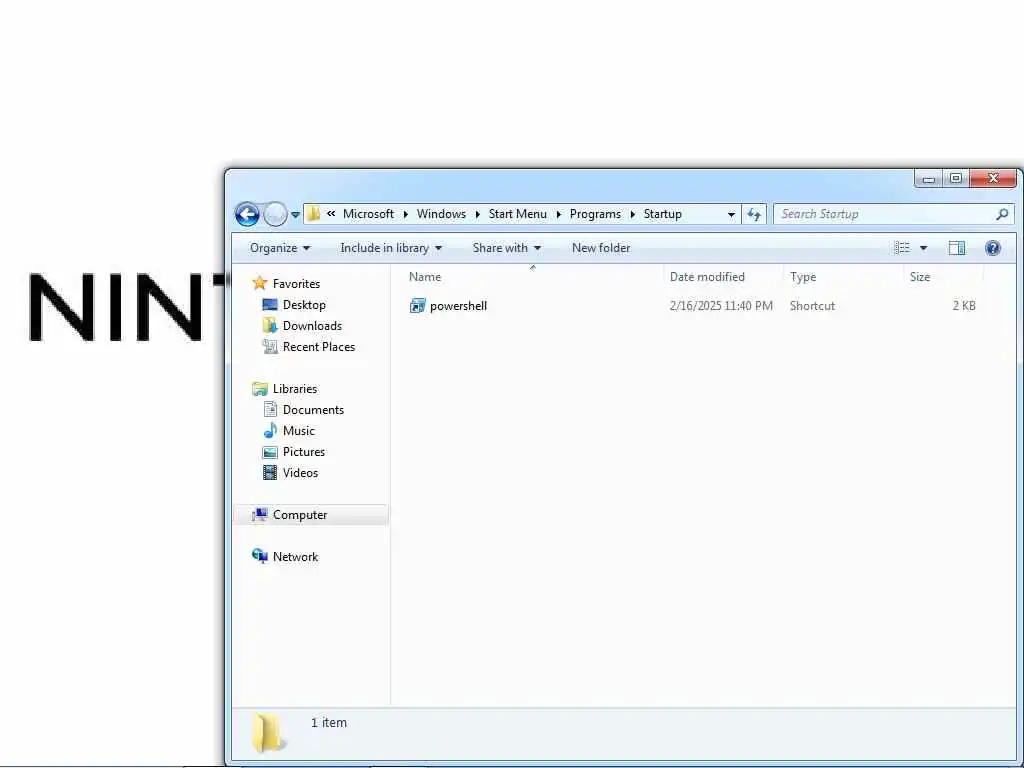Sort files by the Name column
The width and height of the screenshot is (1024, 768).
[425, 277]
